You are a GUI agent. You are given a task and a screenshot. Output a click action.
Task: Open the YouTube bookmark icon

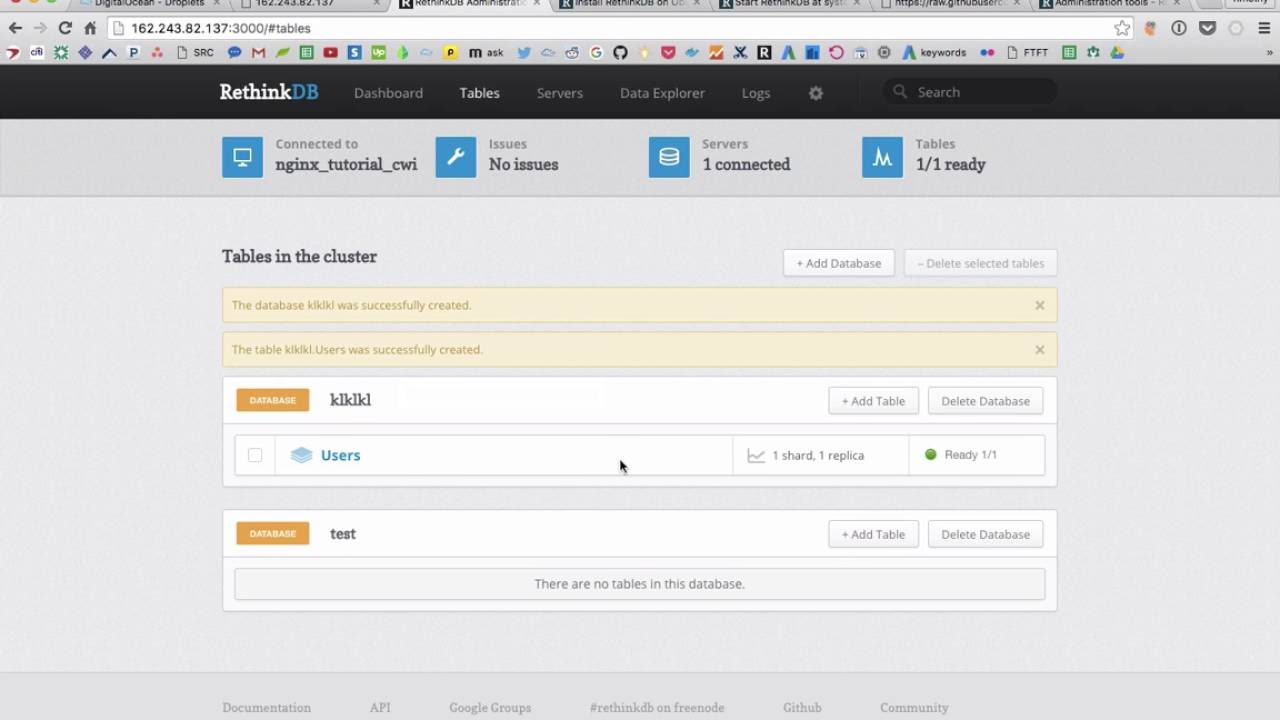click(x=330, y=52)
